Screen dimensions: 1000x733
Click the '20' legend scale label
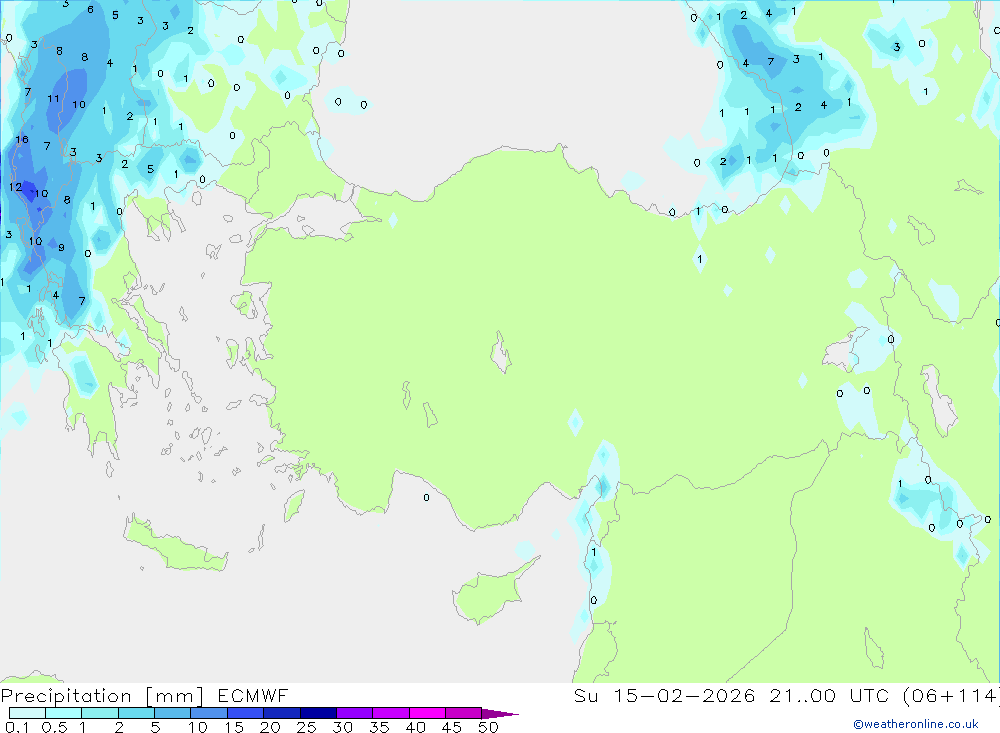pos(270,727)
